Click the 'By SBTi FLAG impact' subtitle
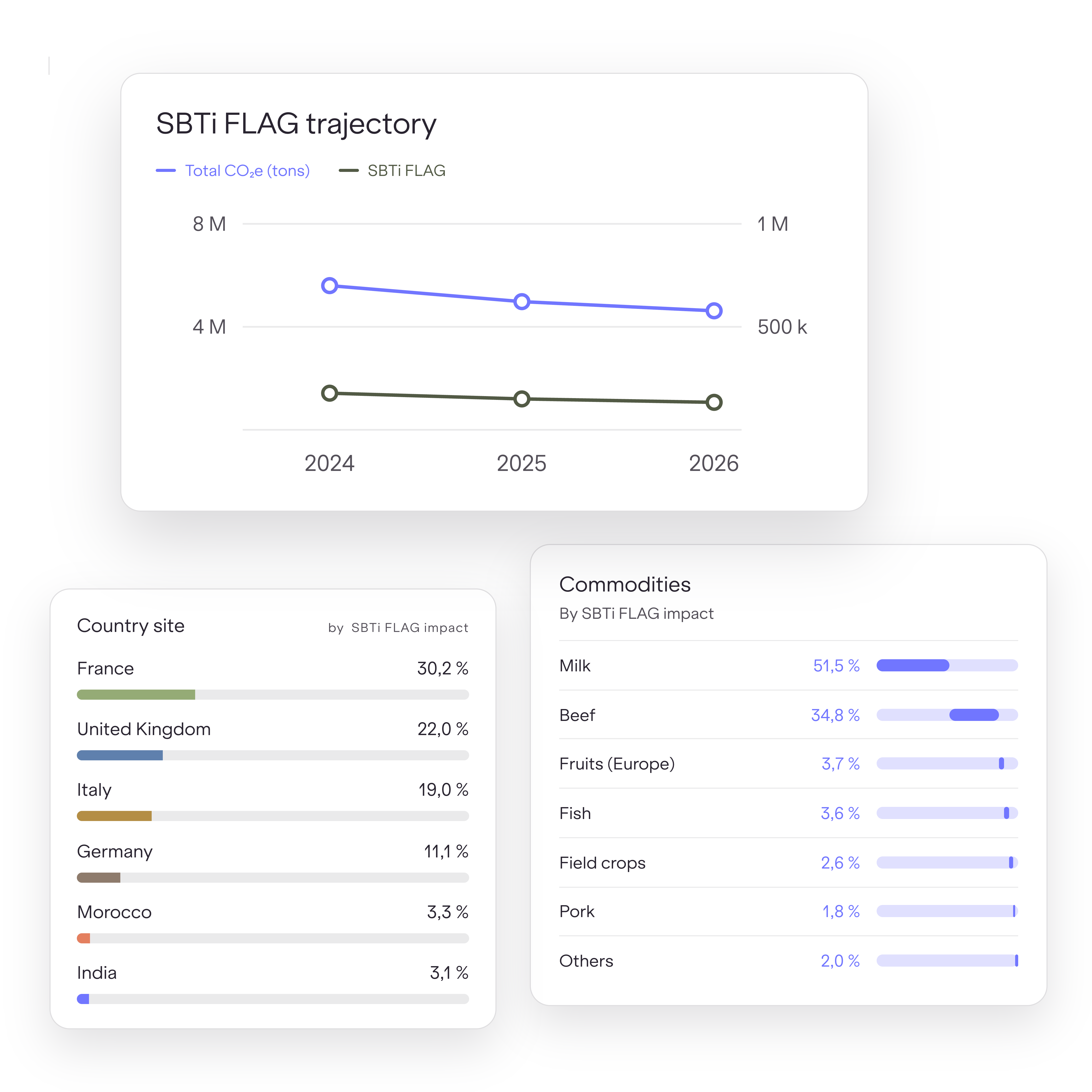This screenshot has height=1092, width=1092. tap(636, 614)
